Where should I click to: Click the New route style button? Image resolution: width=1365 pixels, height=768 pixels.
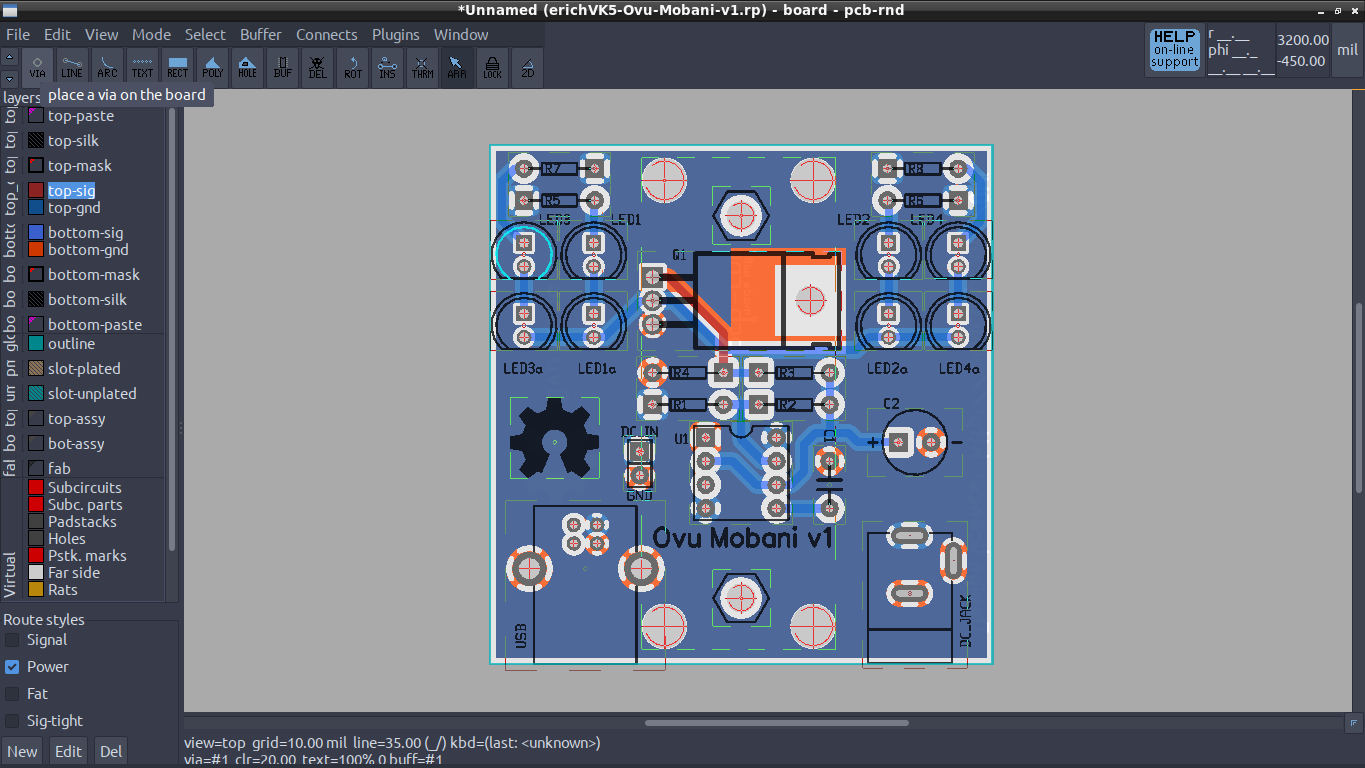(22, 752)
